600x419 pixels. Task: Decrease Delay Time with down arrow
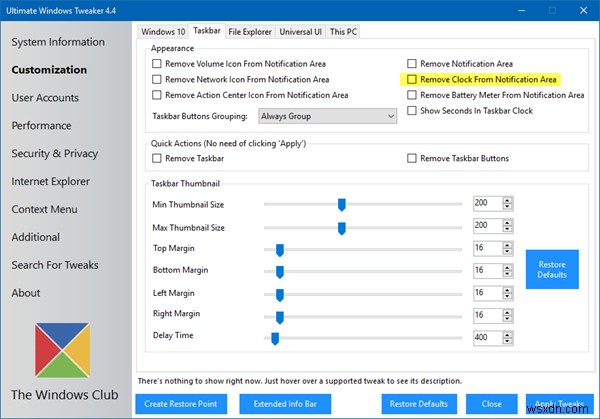pyautogui.click(x=508, y=340)
